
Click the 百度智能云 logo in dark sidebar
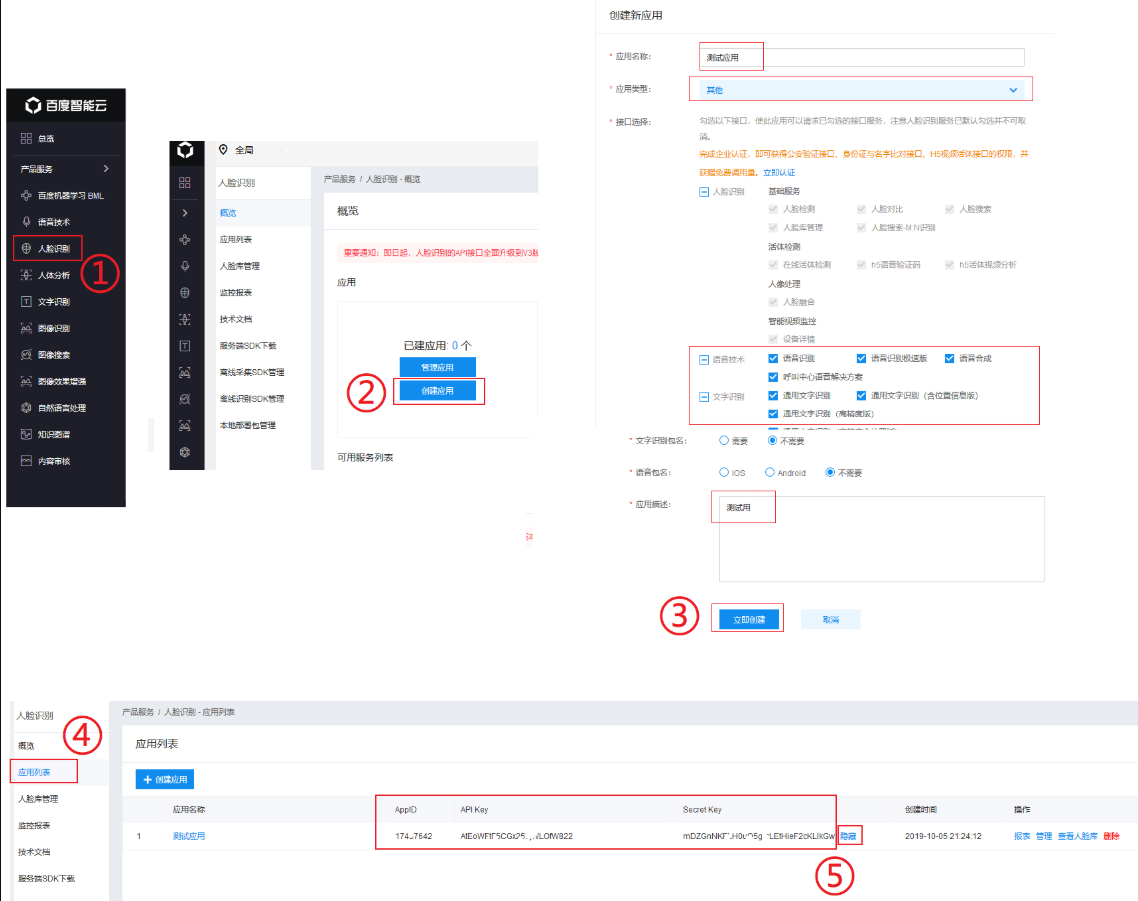pos(66,105)
